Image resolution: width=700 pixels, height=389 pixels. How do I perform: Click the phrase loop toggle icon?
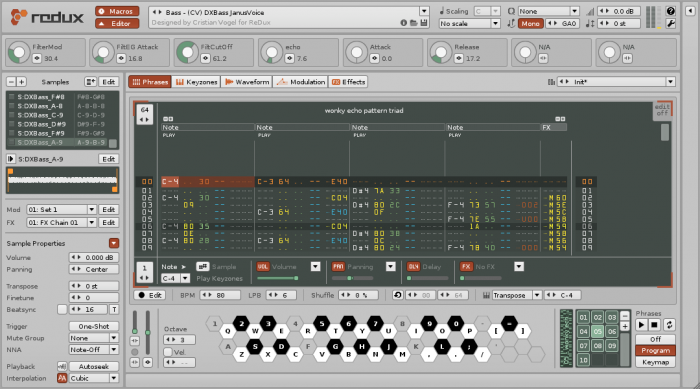pos(669,325)
